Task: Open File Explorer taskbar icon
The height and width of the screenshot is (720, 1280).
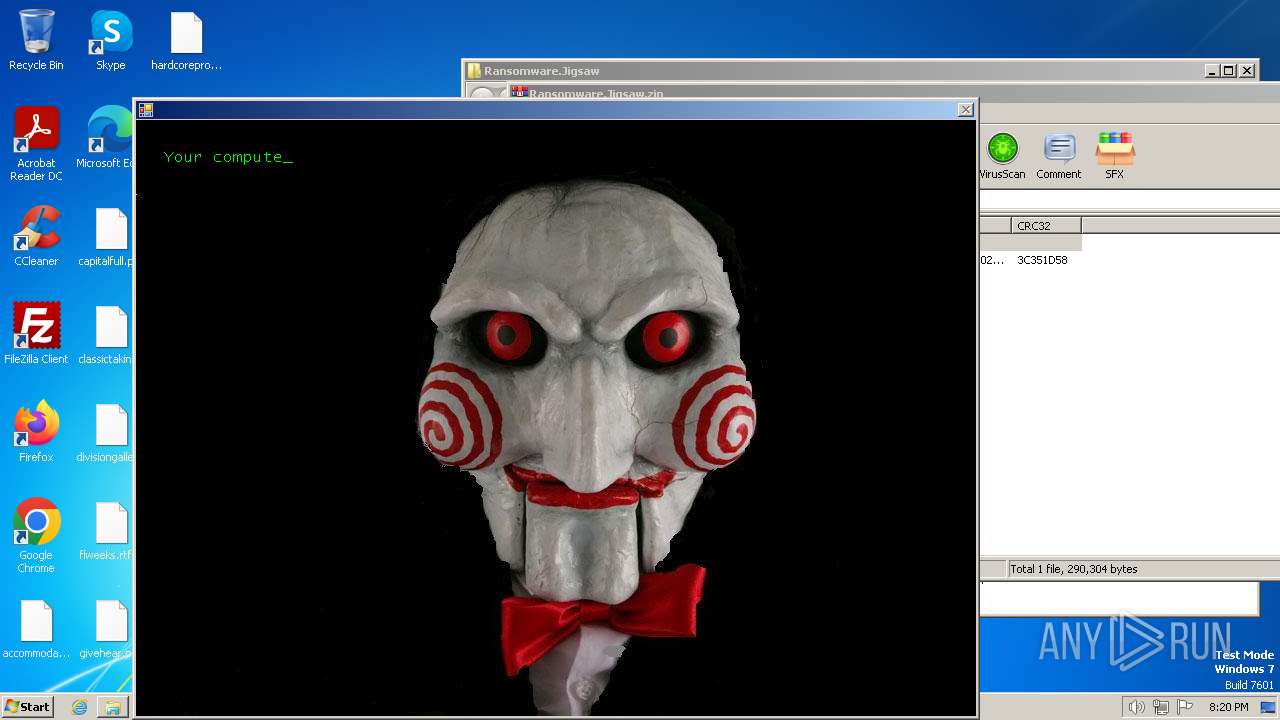Action: tap(112, 707)
